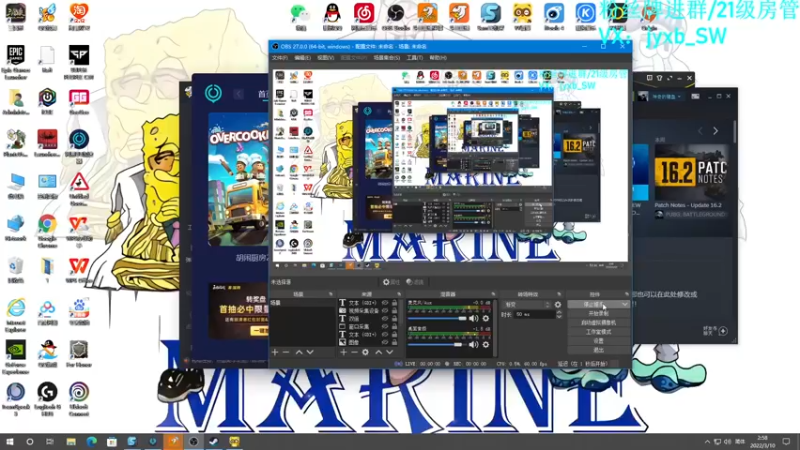Open Internet Explorer desktop icon
800x450 pixels.
pyautogui.click(x=15, y=315)
